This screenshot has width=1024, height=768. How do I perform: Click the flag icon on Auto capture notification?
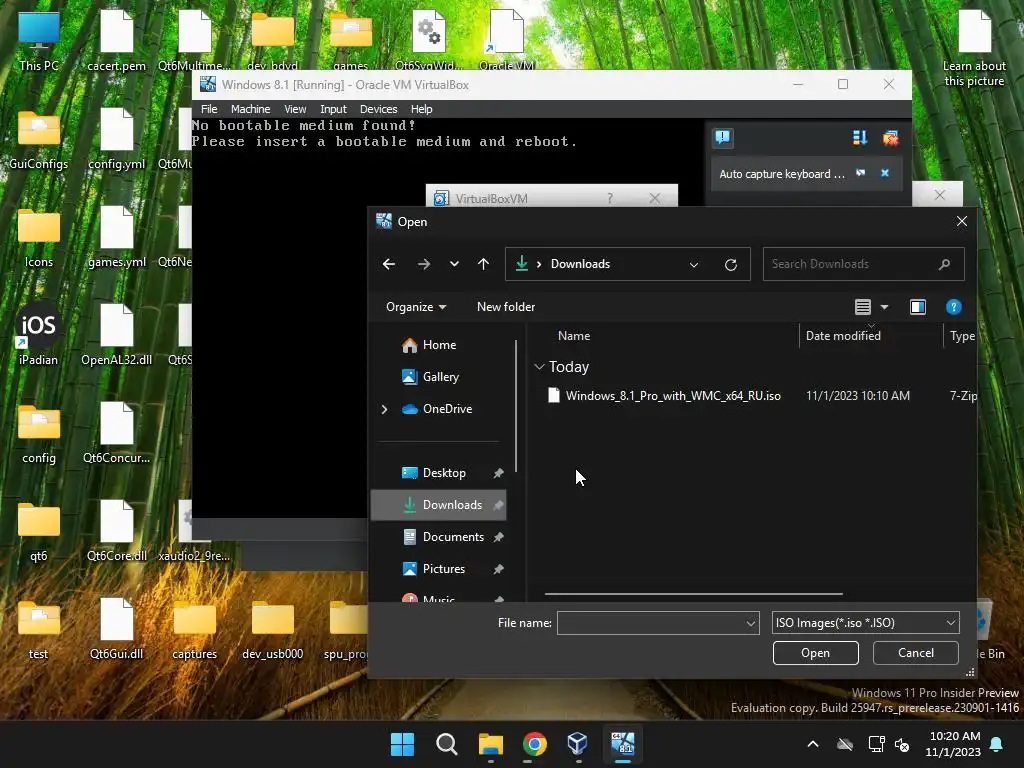861,173
